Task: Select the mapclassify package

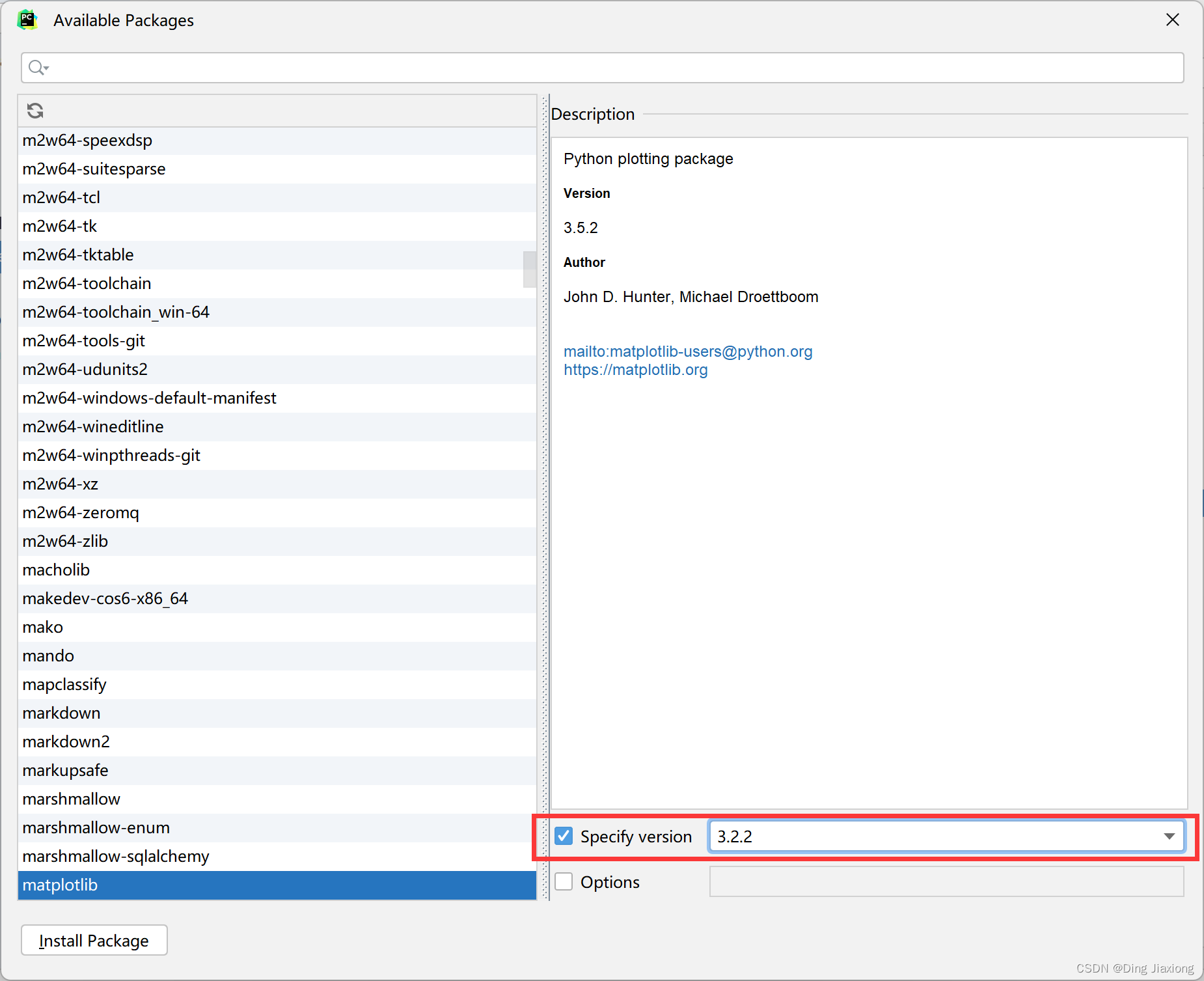Action: [277, 685]
